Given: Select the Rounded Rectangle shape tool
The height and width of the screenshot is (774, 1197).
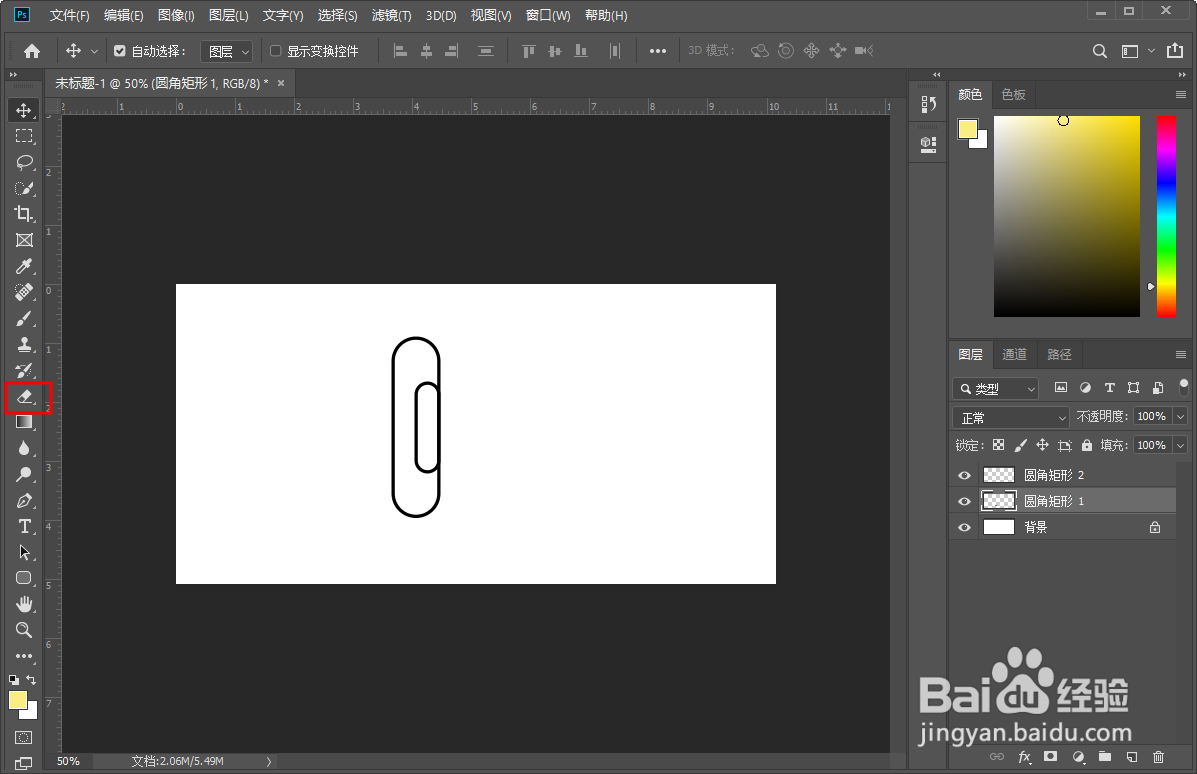Looking at the screenshot, I should pyautogui.click(x=24, y=578).
